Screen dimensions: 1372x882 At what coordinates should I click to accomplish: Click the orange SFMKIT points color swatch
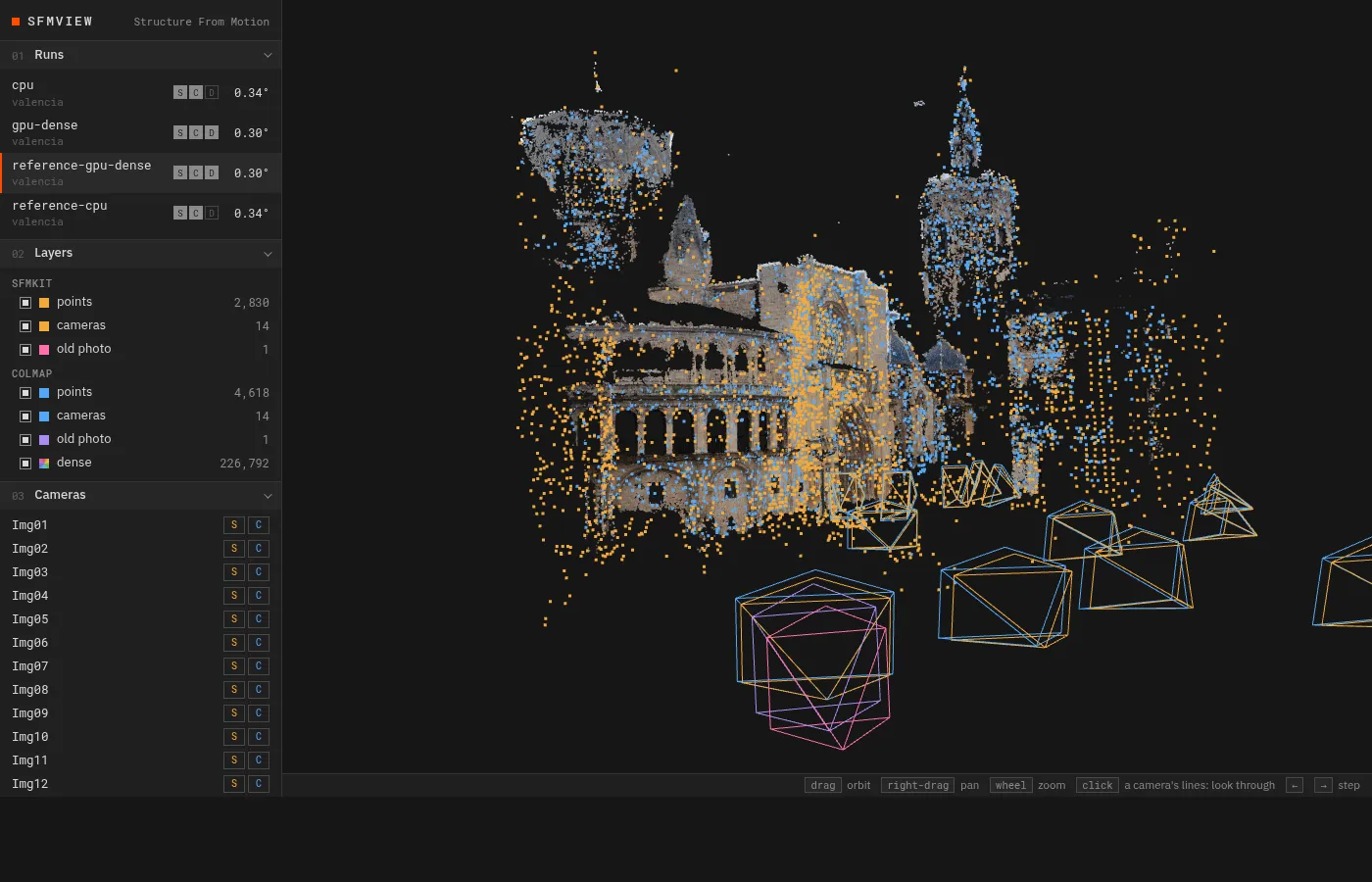point(44,303)
